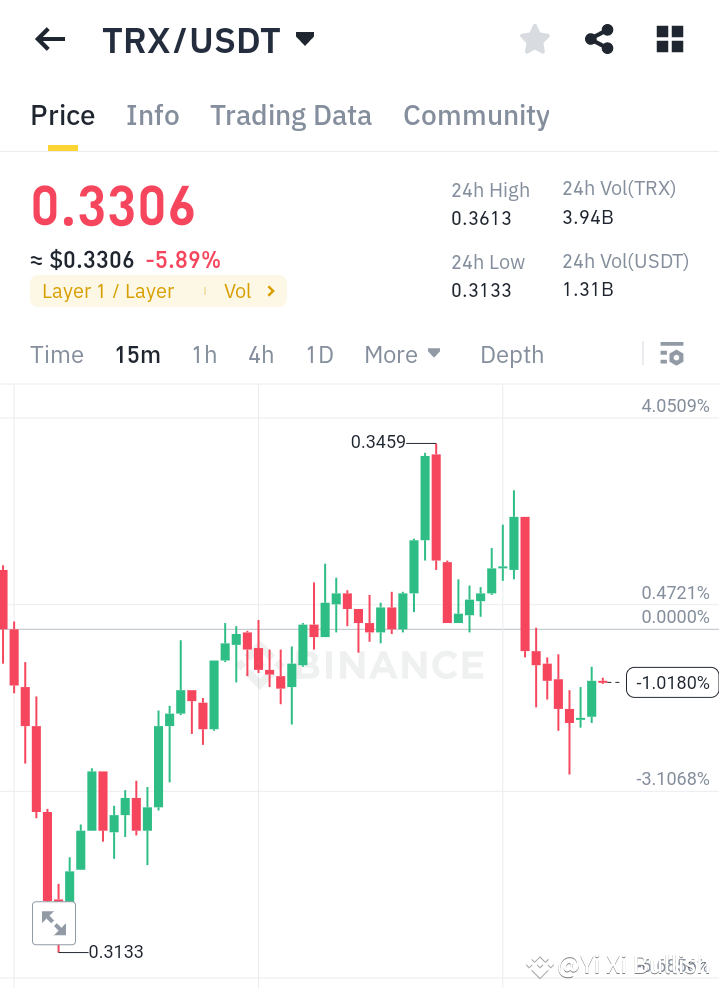This screenshot has height=988, width=719.
Task: Select the 0.3459 high candle marker
Action: (380, 441)
